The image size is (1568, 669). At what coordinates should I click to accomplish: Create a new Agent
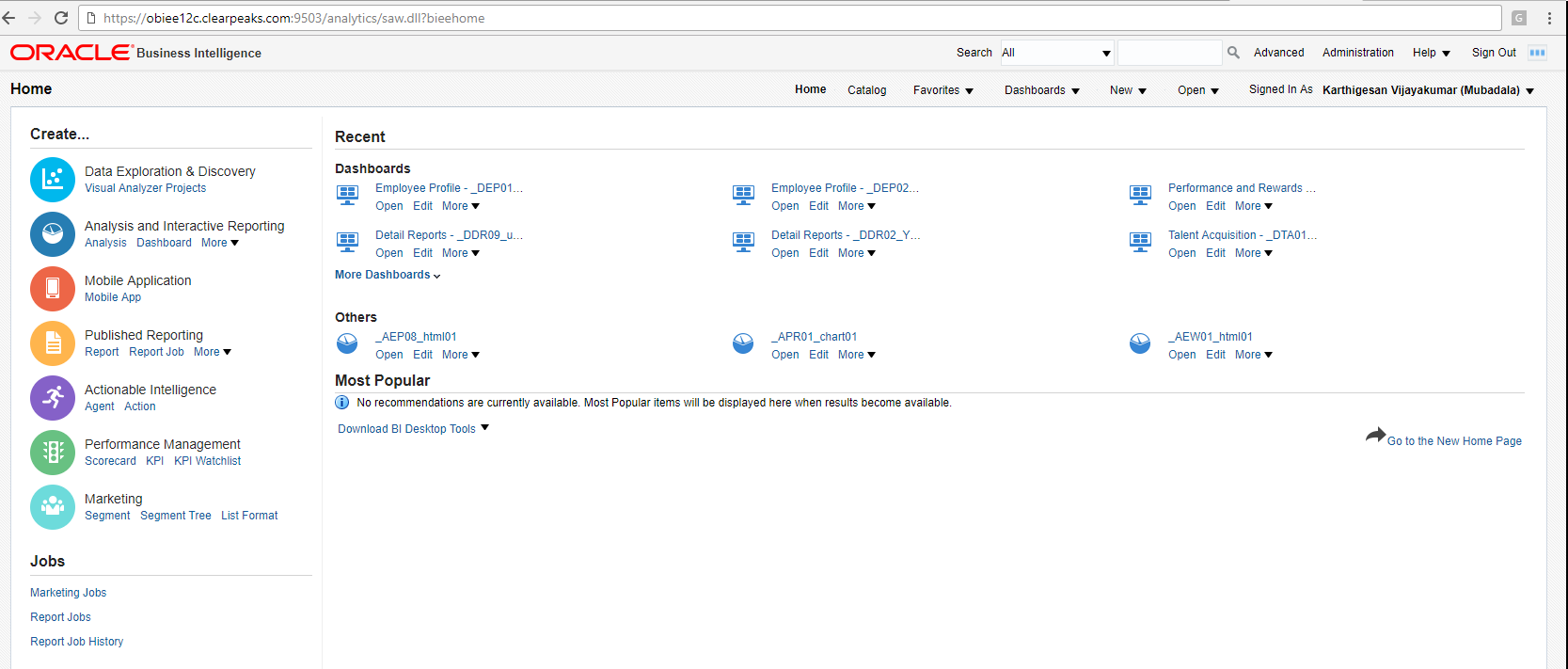coord(100,406)
